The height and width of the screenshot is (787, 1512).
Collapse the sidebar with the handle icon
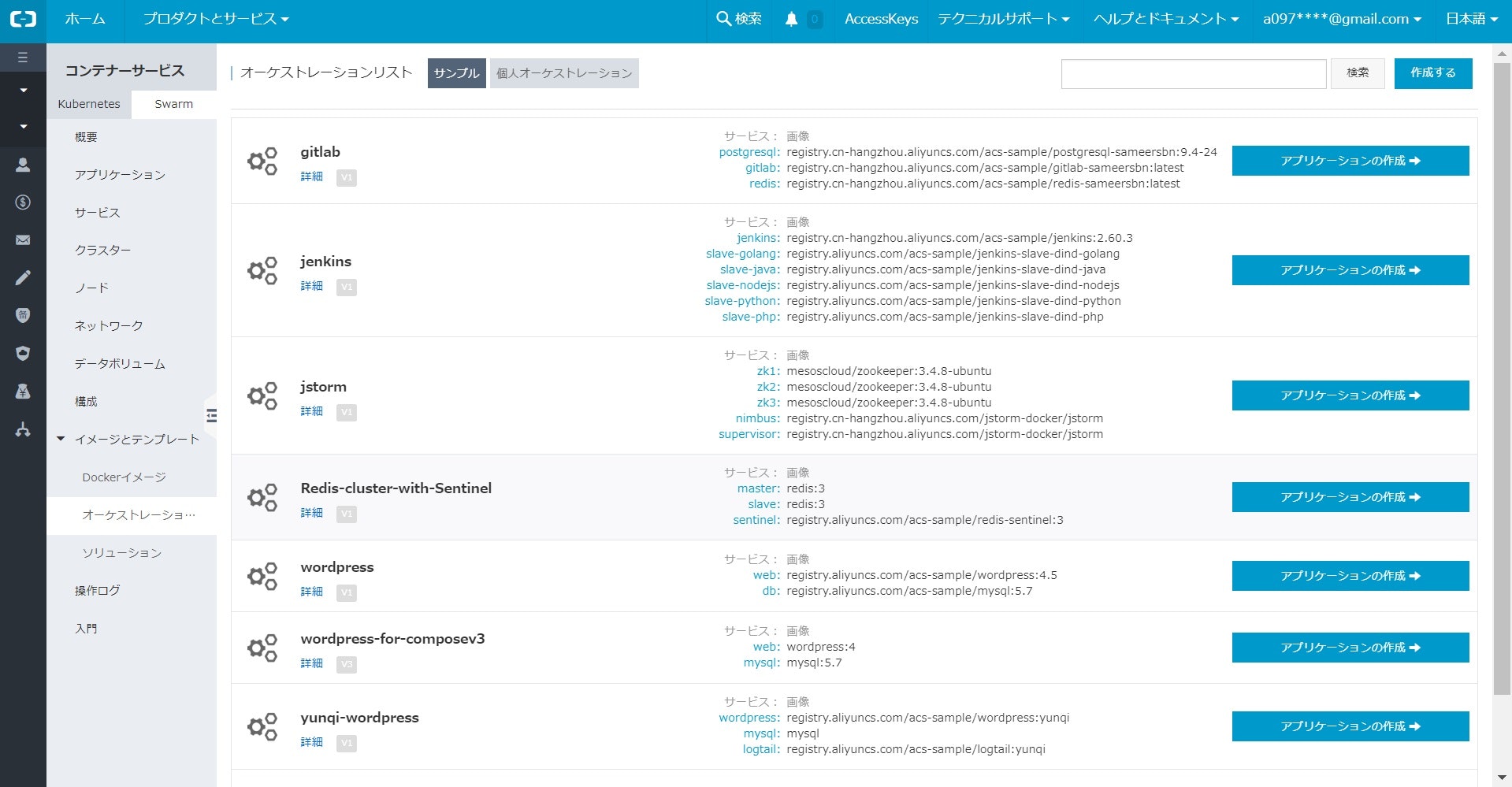tap(210, 415)
